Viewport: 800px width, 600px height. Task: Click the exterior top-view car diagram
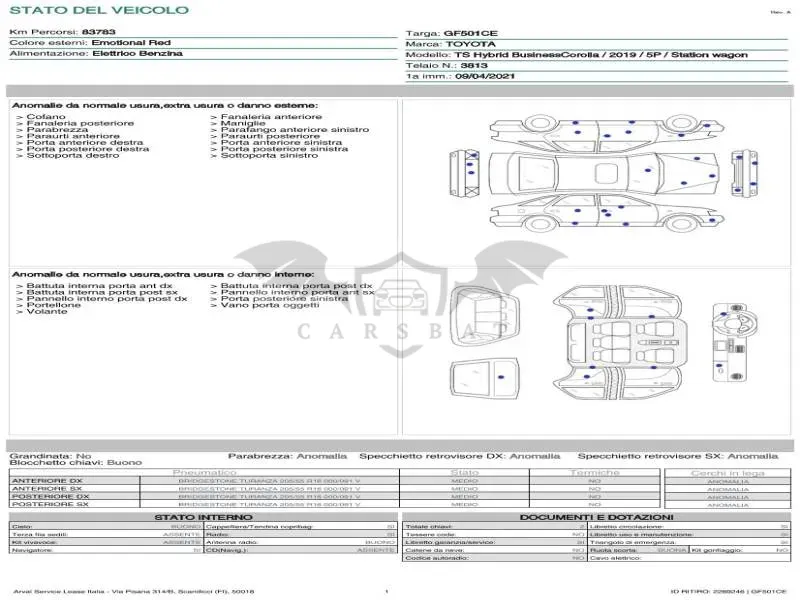(604, 173)
